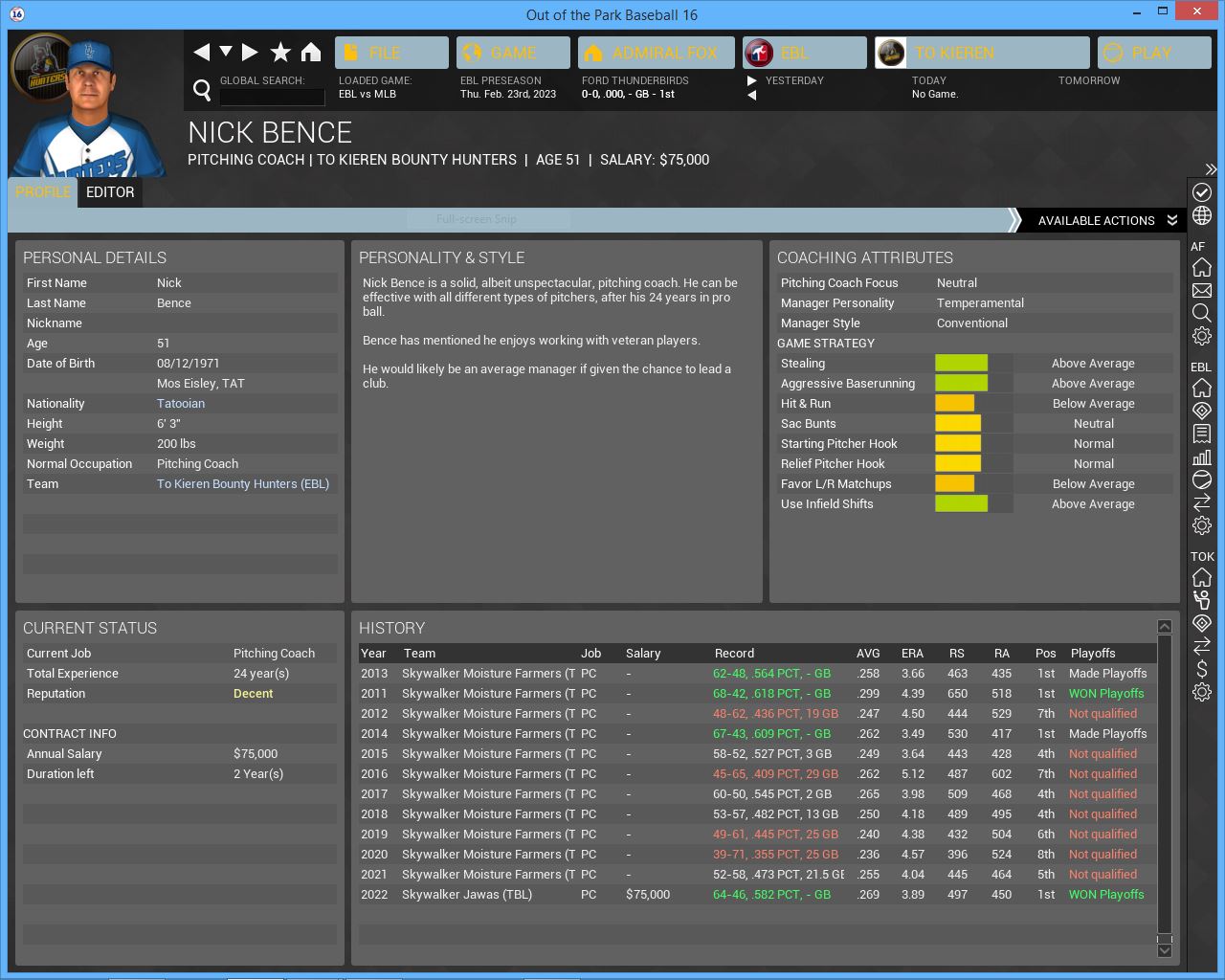
Task: Open the EBL bar chart statistics icon
Action: click(x=1202, y=457)
